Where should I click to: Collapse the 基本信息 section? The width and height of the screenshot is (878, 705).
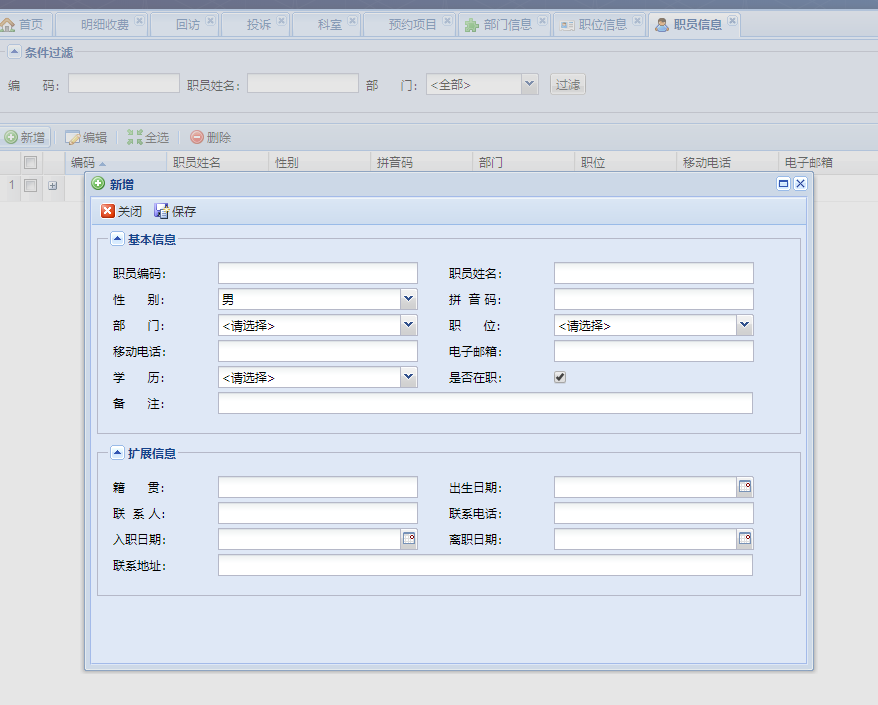[117, 239]
